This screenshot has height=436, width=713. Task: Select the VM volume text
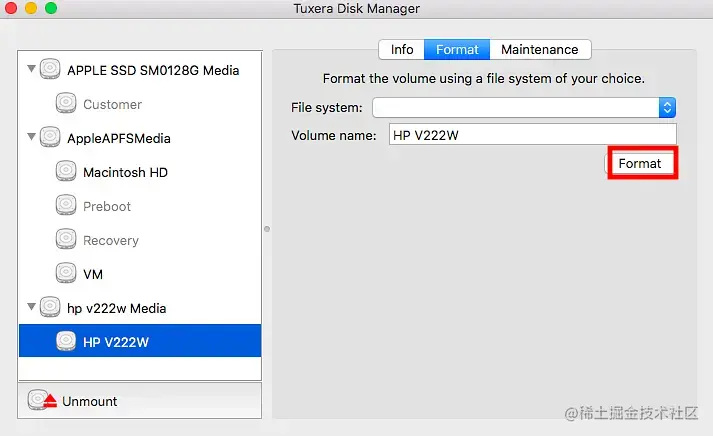click(93, 274)
